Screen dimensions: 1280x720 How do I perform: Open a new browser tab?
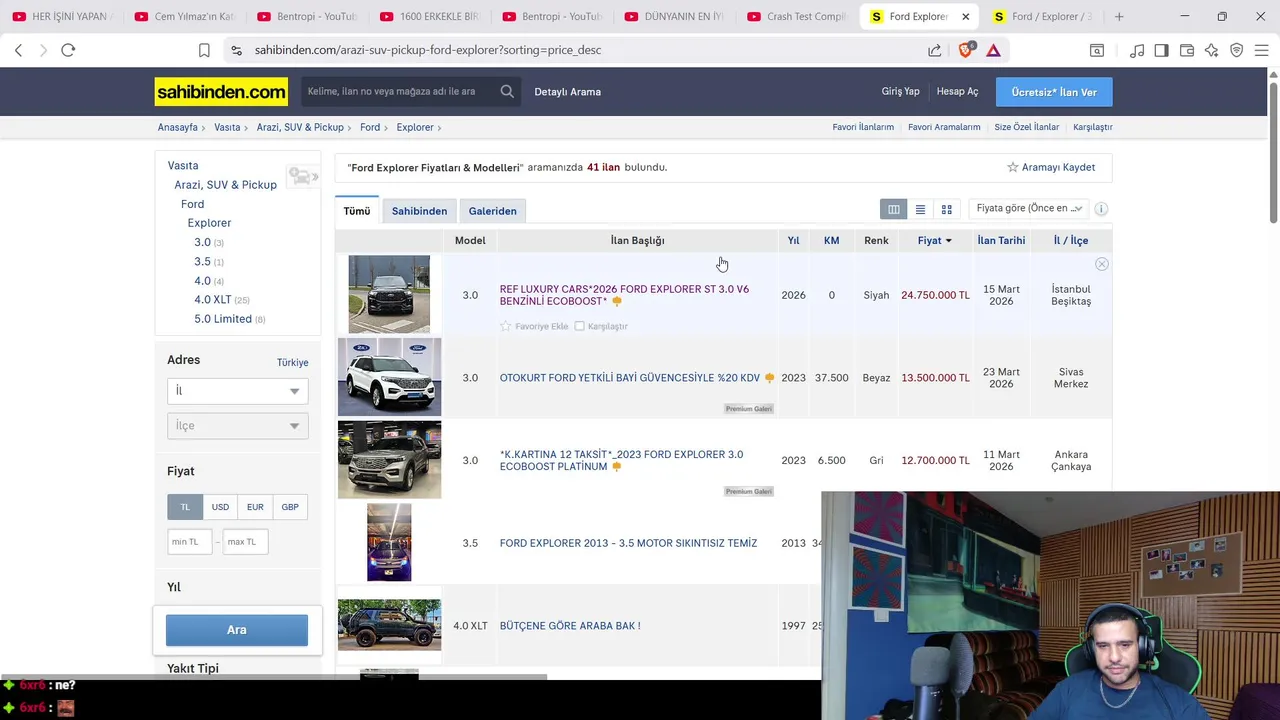coord(1119,16)
